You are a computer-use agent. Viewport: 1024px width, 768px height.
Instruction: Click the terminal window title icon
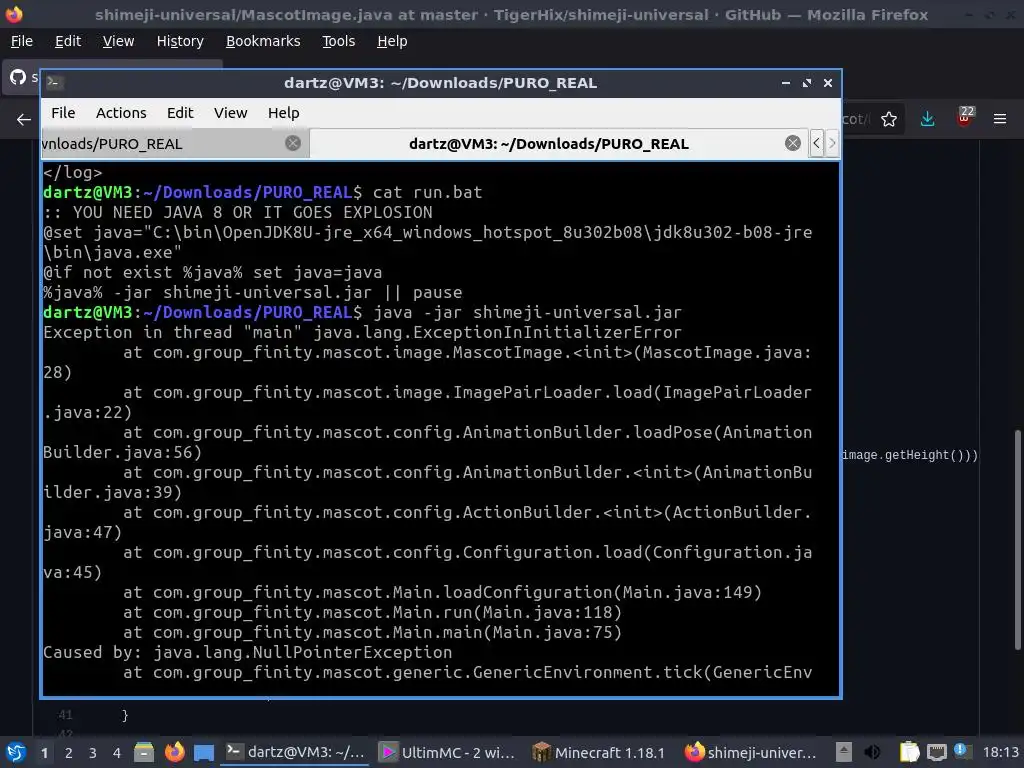point(54,82)
